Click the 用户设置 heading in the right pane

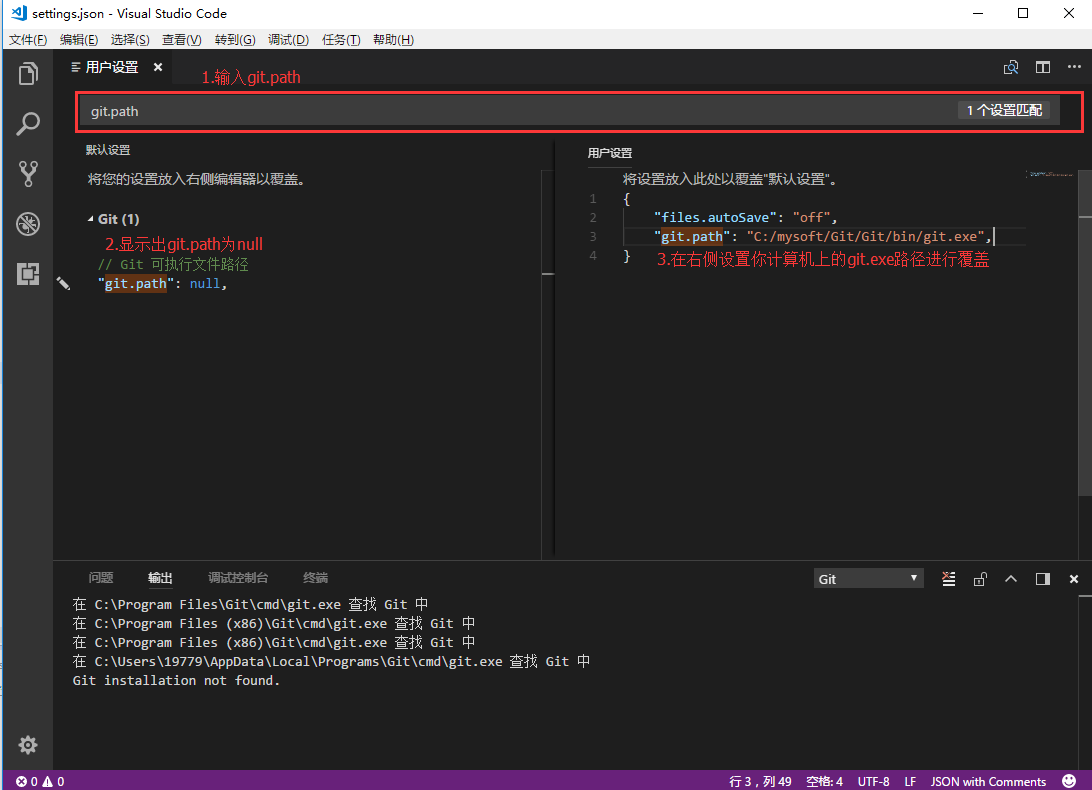tap(609, 153)
